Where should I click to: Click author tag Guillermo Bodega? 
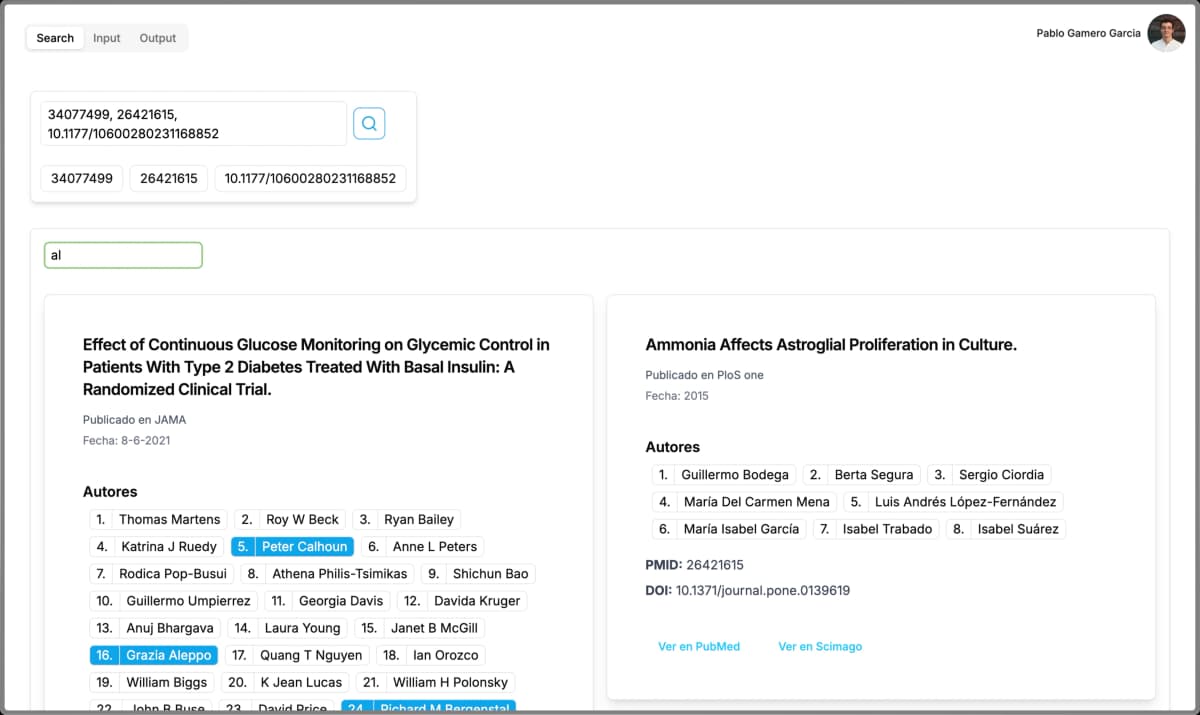[x=723, y=474]
